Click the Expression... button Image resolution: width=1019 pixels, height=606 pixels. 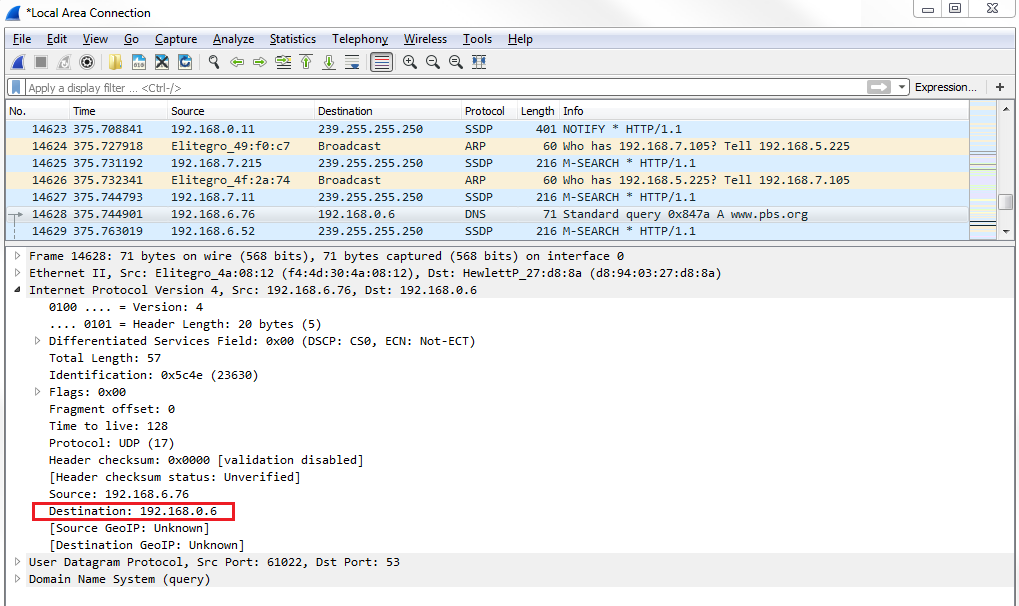click(945, 87)
